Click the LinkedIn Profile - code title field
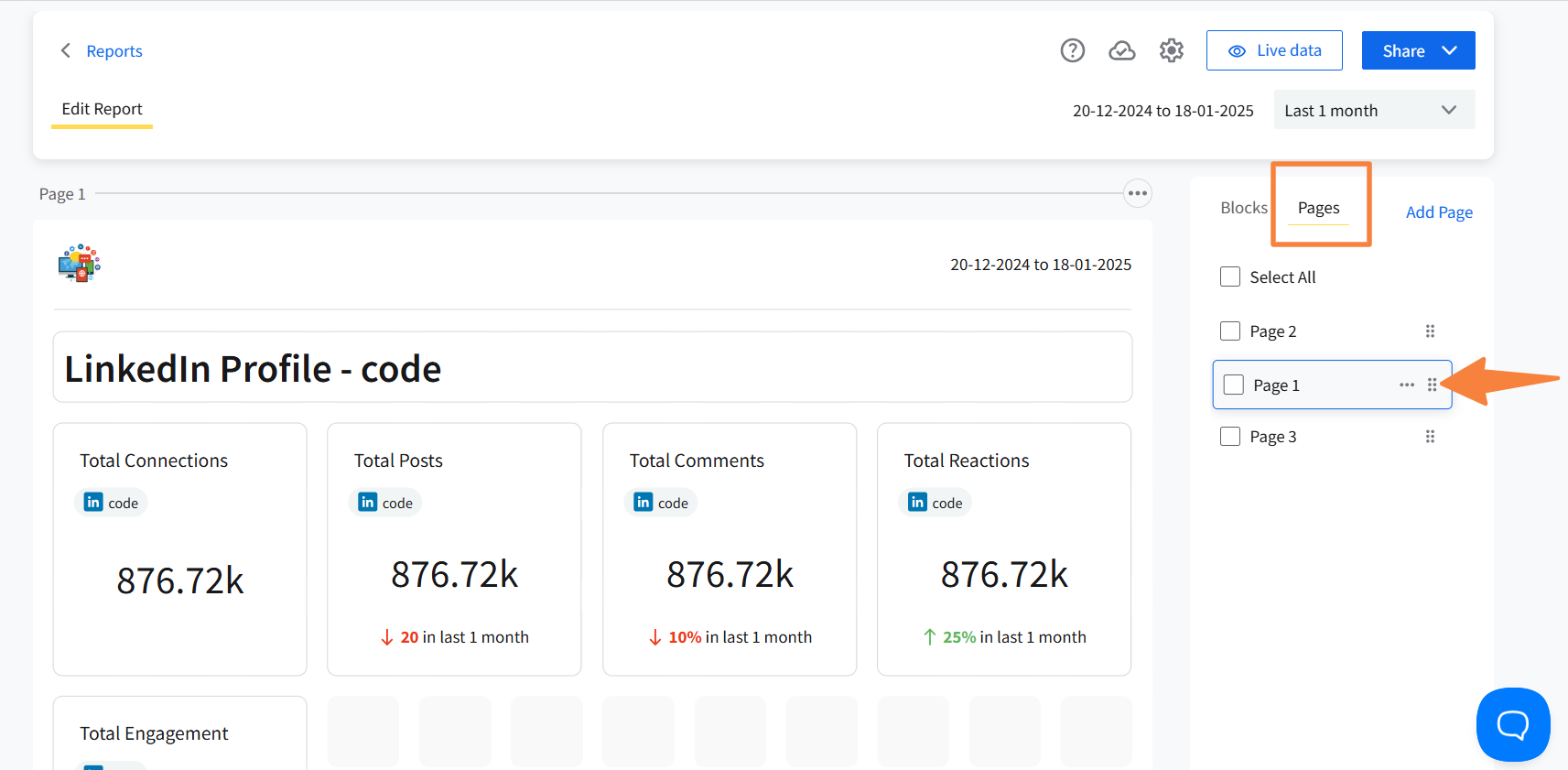The height and width of the screenshot is (770, 1568). [592, 368]
